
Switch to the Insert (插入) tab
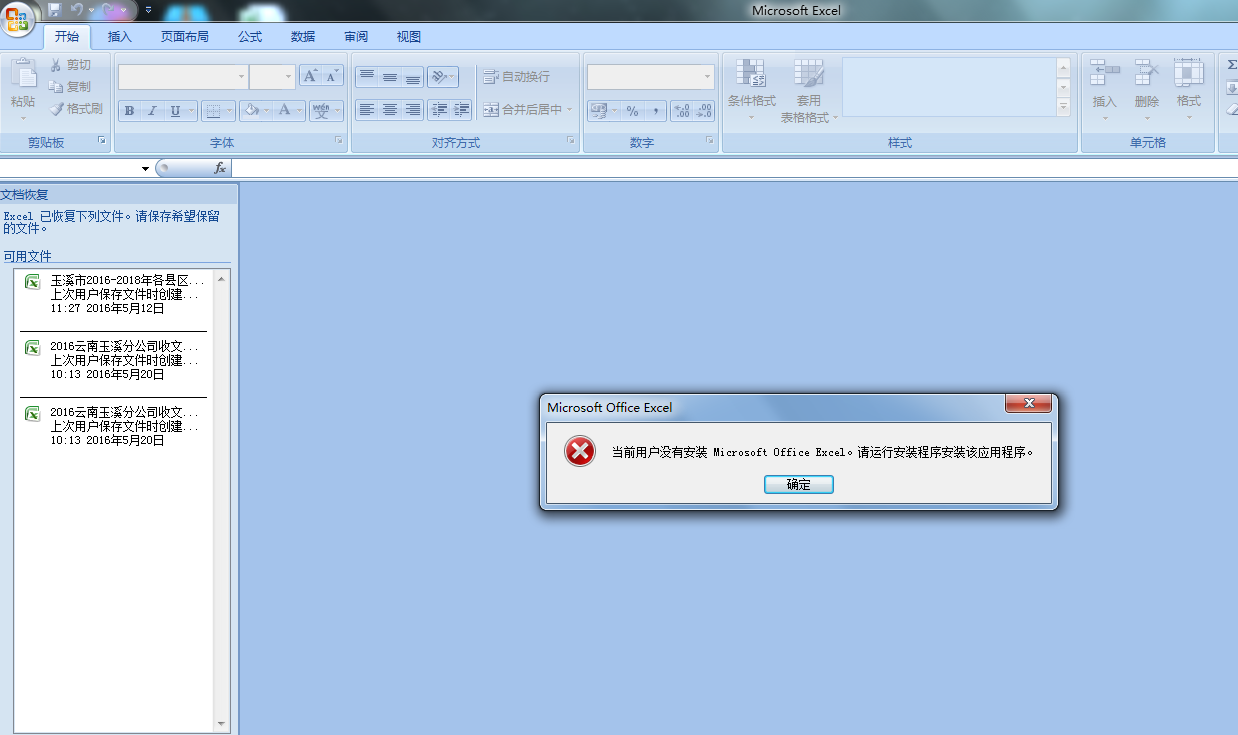119,37
